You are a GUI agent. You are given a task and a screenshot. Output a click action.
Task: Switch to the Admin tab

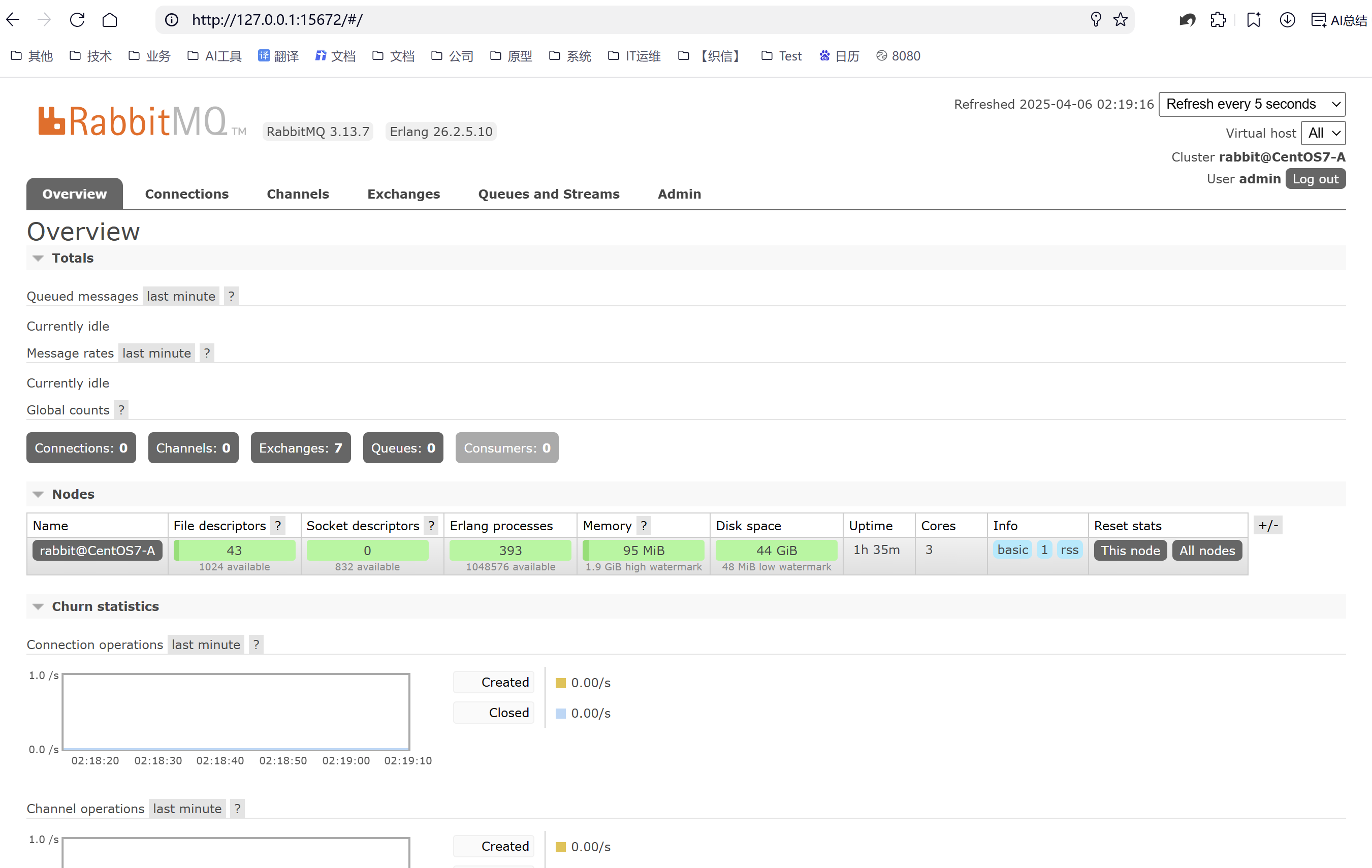679,194
